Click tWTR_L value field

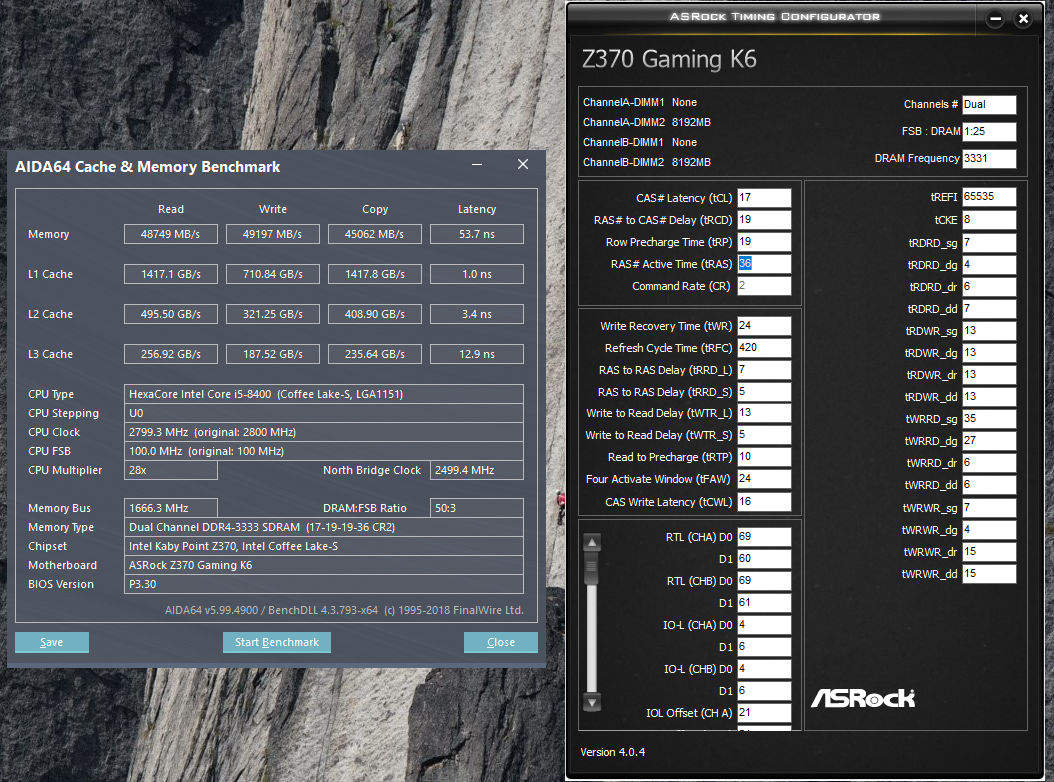tap(764, 413)
